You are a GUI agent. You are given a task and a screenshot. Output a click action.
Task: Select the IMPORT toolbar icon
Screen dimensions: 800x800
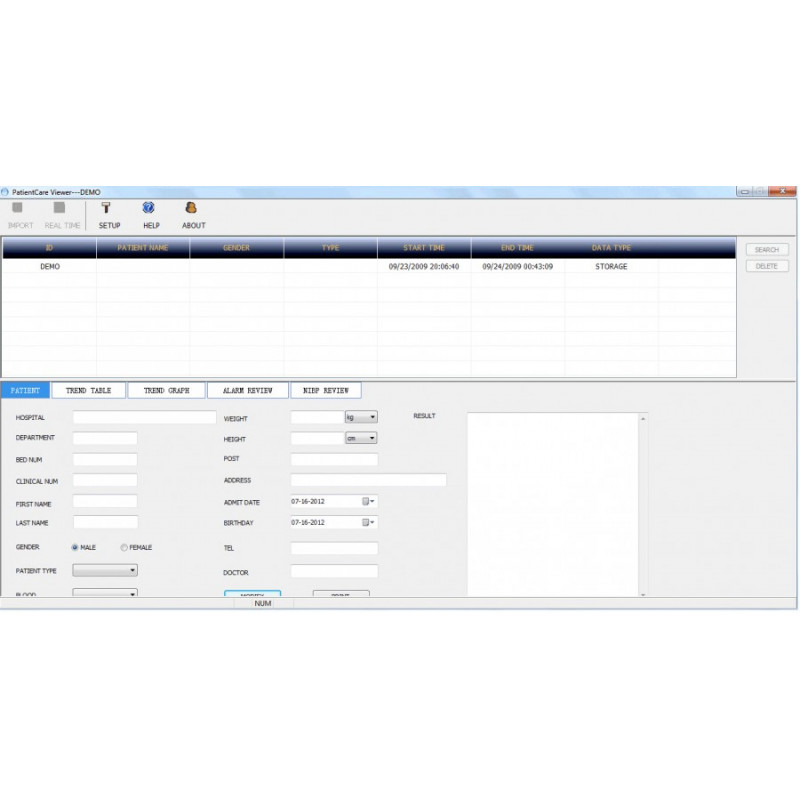tap(18, 212)
